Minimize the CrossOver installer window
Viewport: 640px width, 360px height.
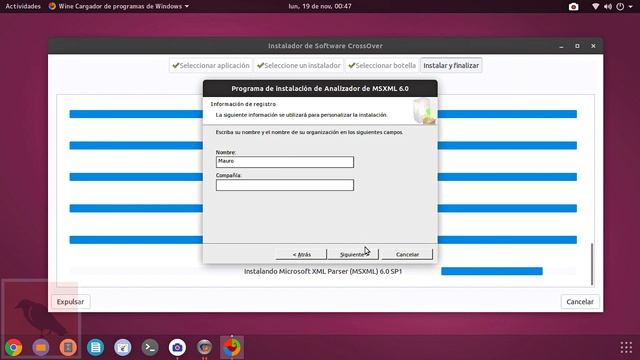point(562,46)
